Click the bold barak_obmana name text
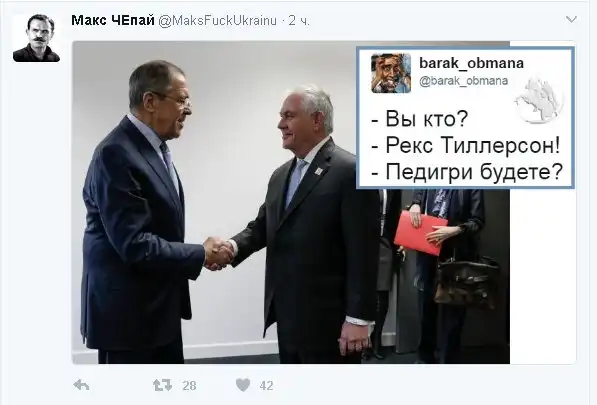 click(471, 63)
